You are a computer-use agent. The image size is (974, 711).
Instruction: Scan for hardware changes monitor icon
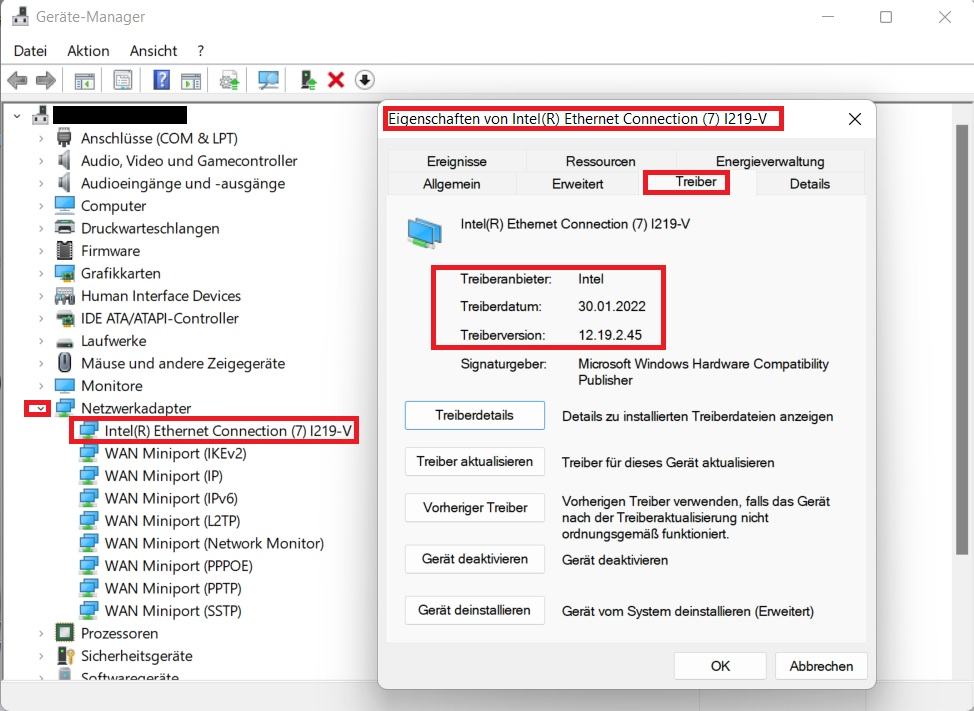point(268,80)
